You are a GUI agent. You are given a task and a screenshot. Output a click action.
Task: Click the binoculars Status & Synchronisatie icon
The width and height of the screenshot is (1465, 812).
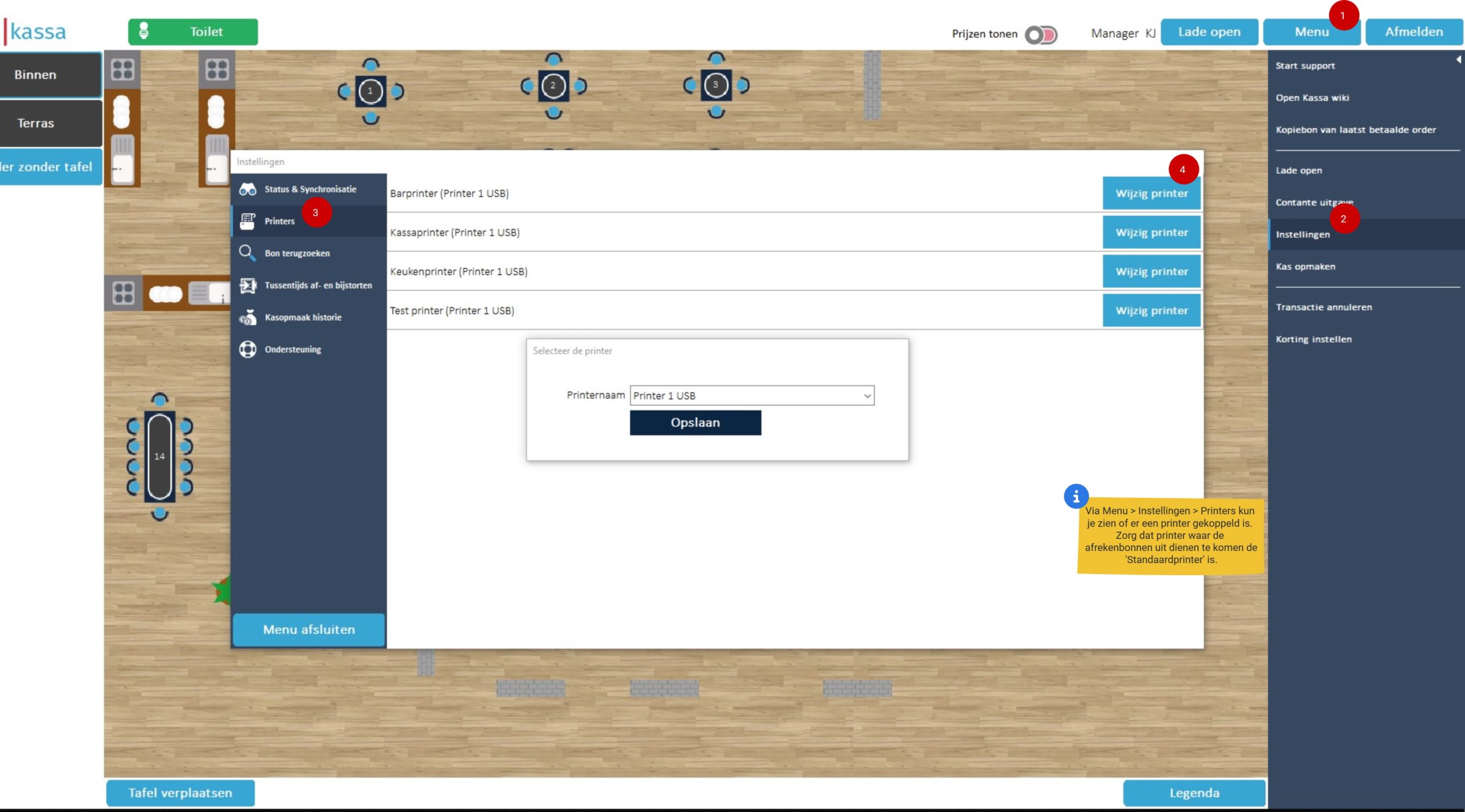(x=247, y=189)
